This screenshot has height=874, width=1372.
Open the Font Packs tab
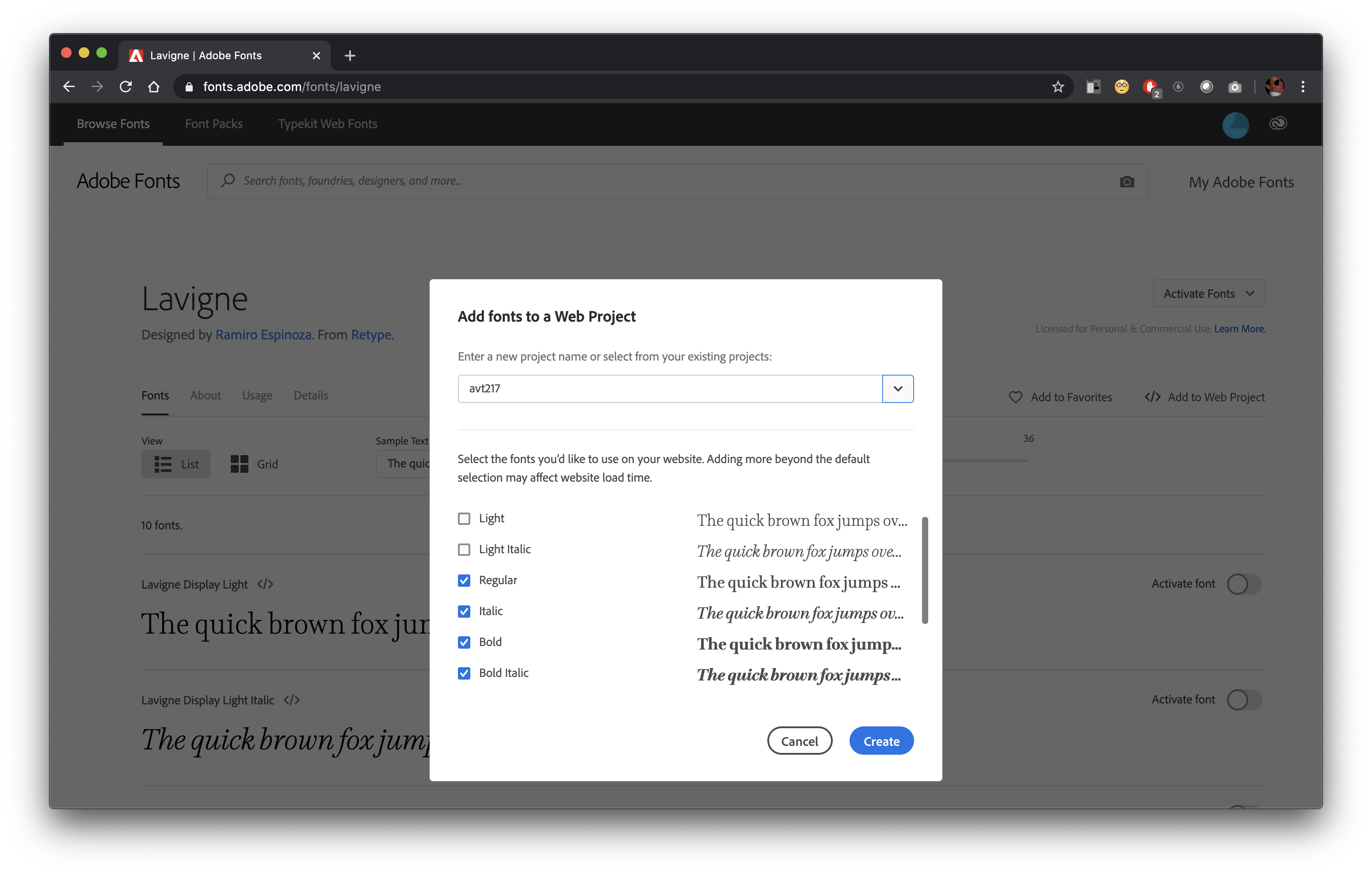(x=213, y=124)
